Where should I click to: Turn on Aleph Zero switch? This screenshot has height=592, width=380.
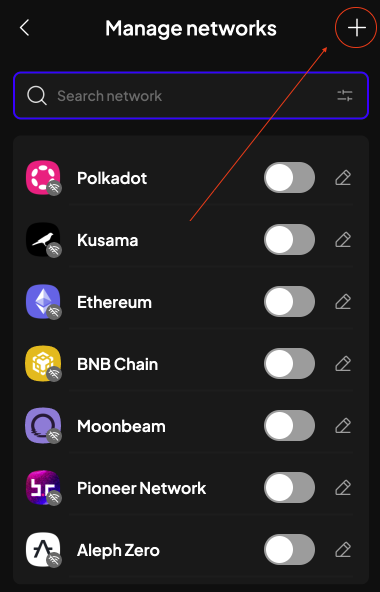tap(289, 550)
